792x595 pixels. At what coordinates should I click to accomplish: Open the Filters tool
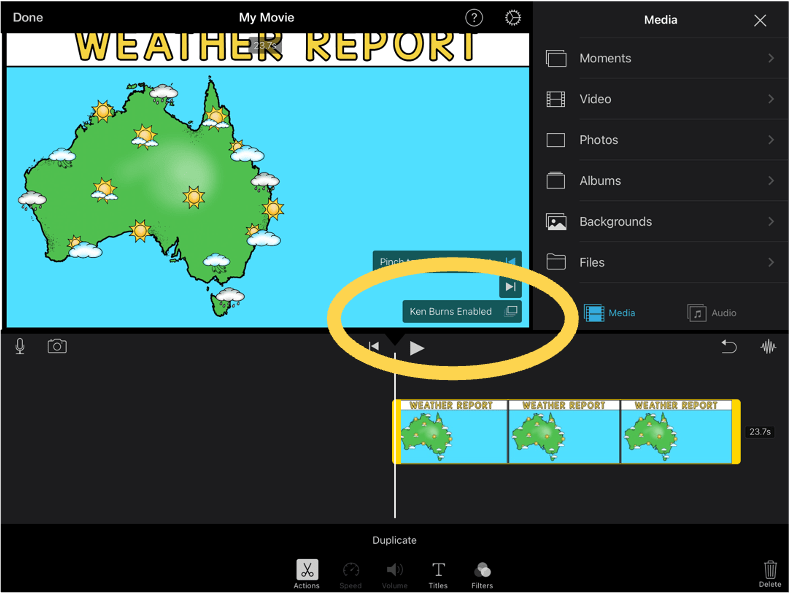pos(482,575)
